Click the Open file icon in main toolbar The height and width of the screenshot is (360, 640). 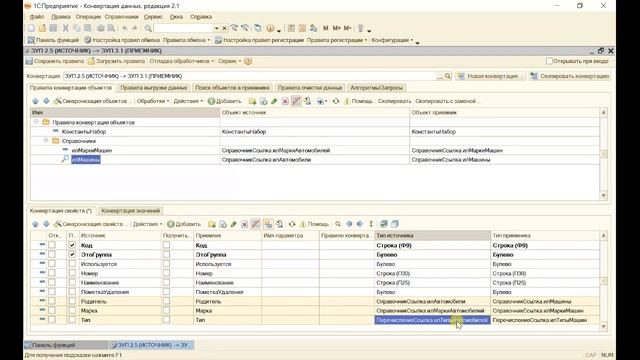(x=42, y=28)
